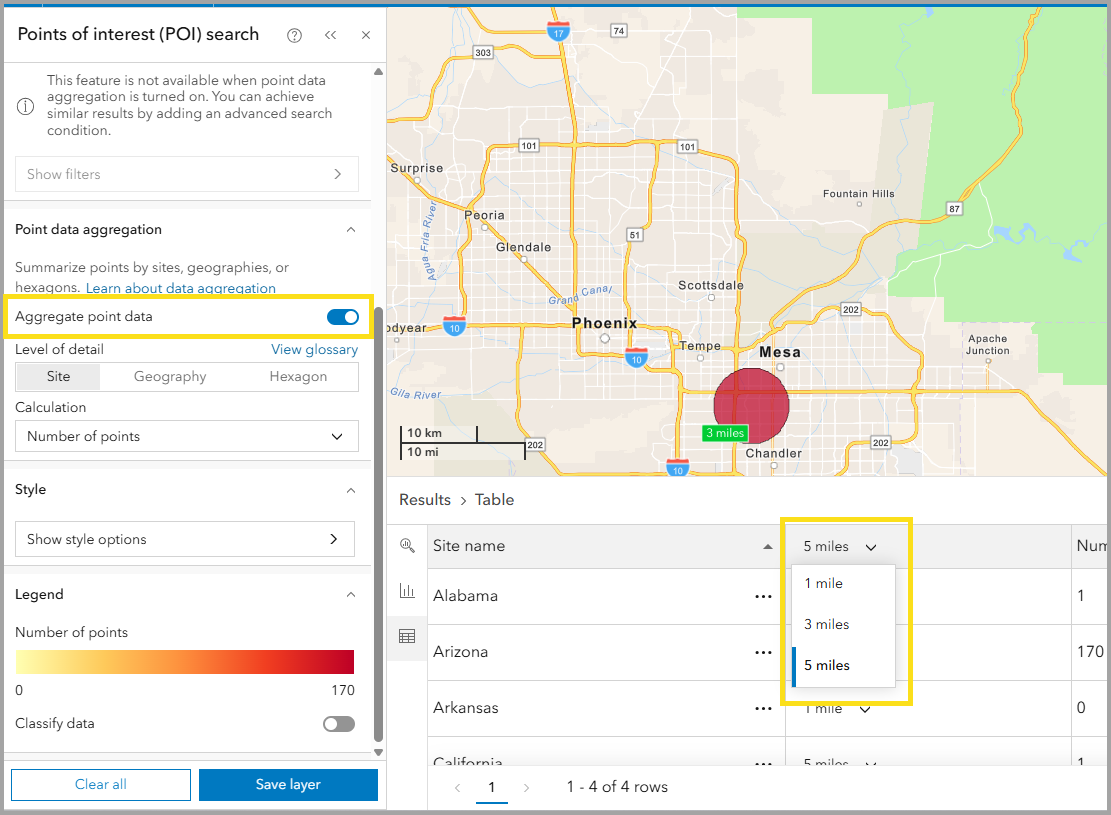Click the help question mark icon
This screenshot has width=1111, height=815.
[294, 35]
